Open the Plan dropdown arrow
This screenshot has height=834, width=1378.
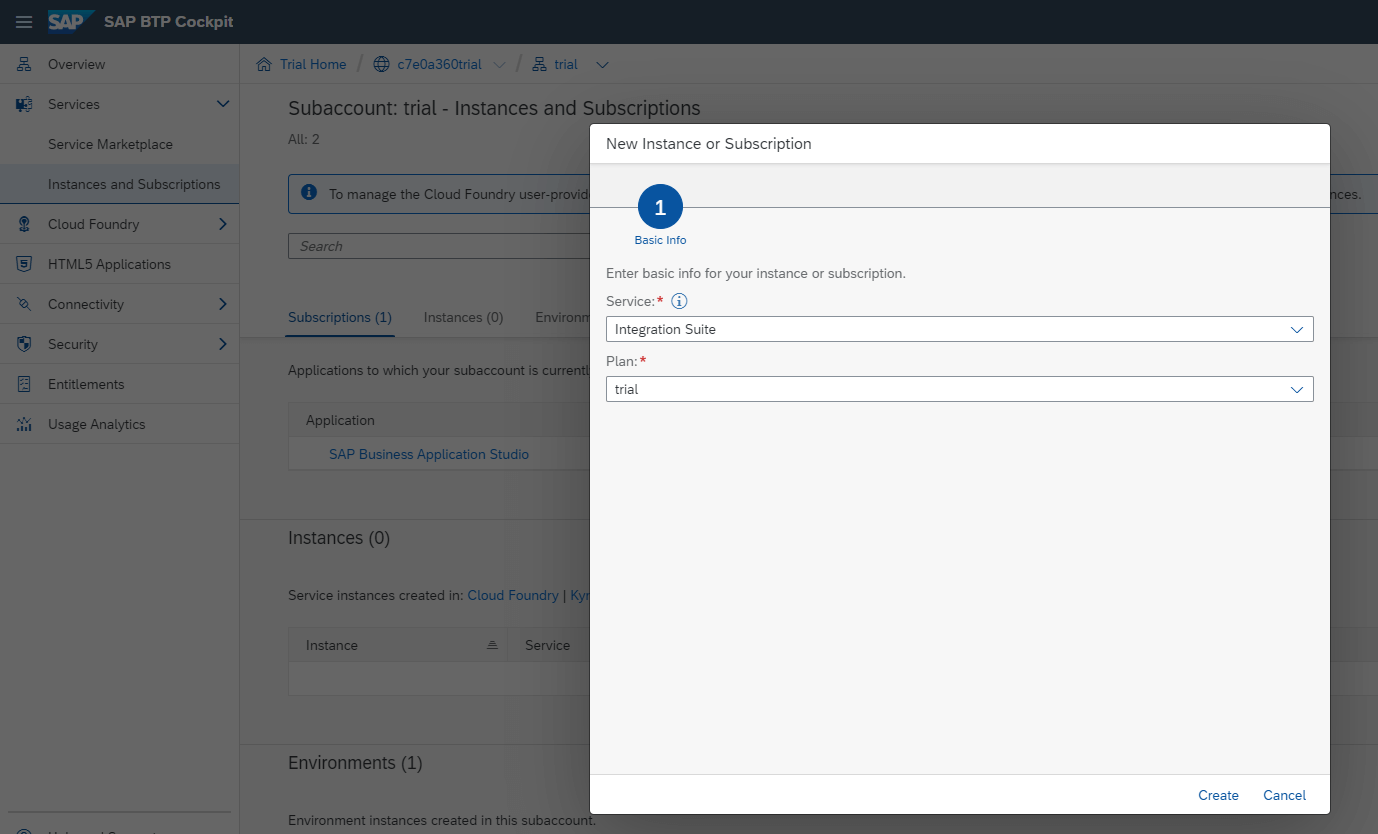(x=1297, y=389)
